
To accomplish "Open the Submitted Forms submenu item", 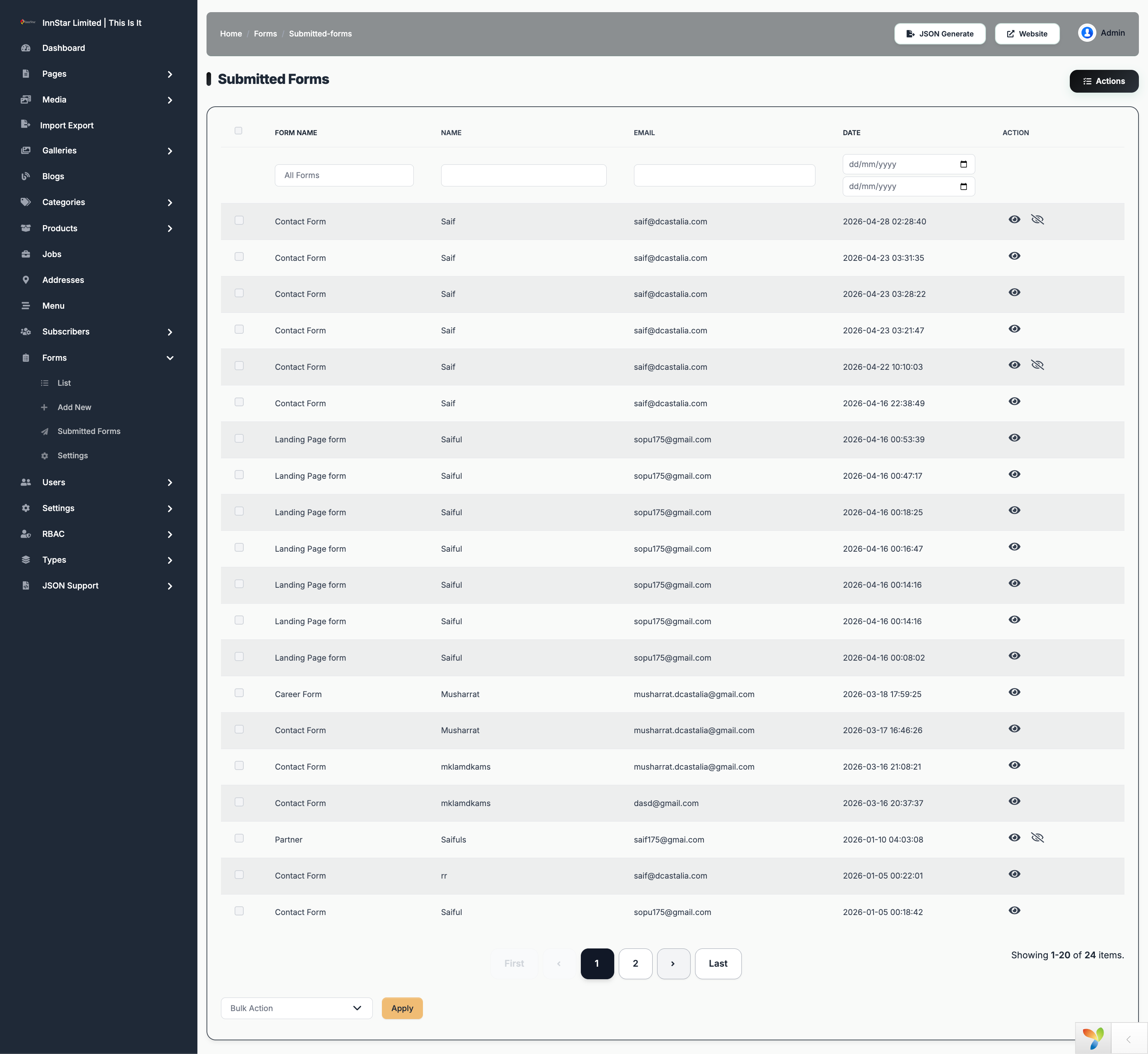I will click(89, 431).
